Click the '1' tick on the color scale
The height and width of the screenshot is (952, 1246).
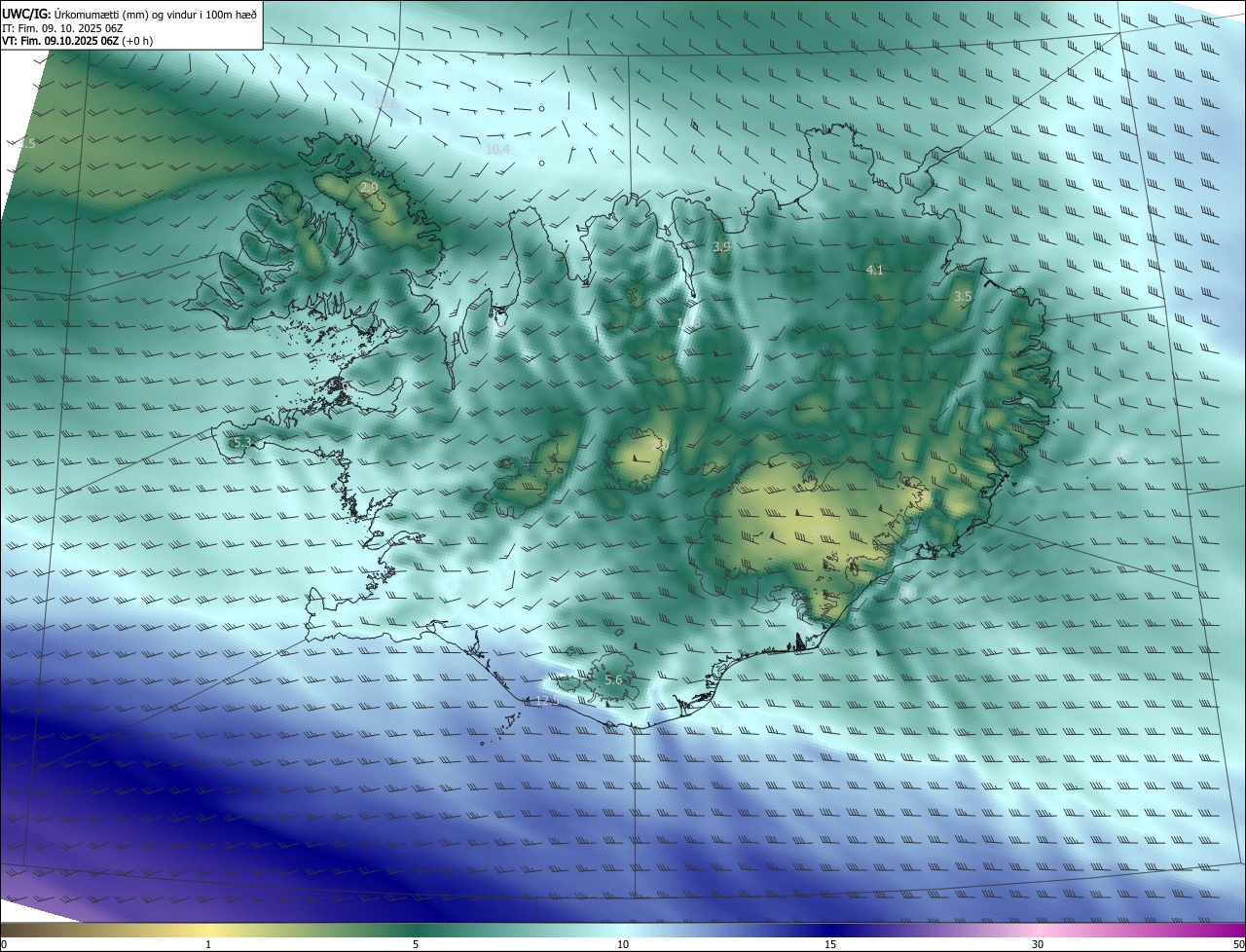208,944
